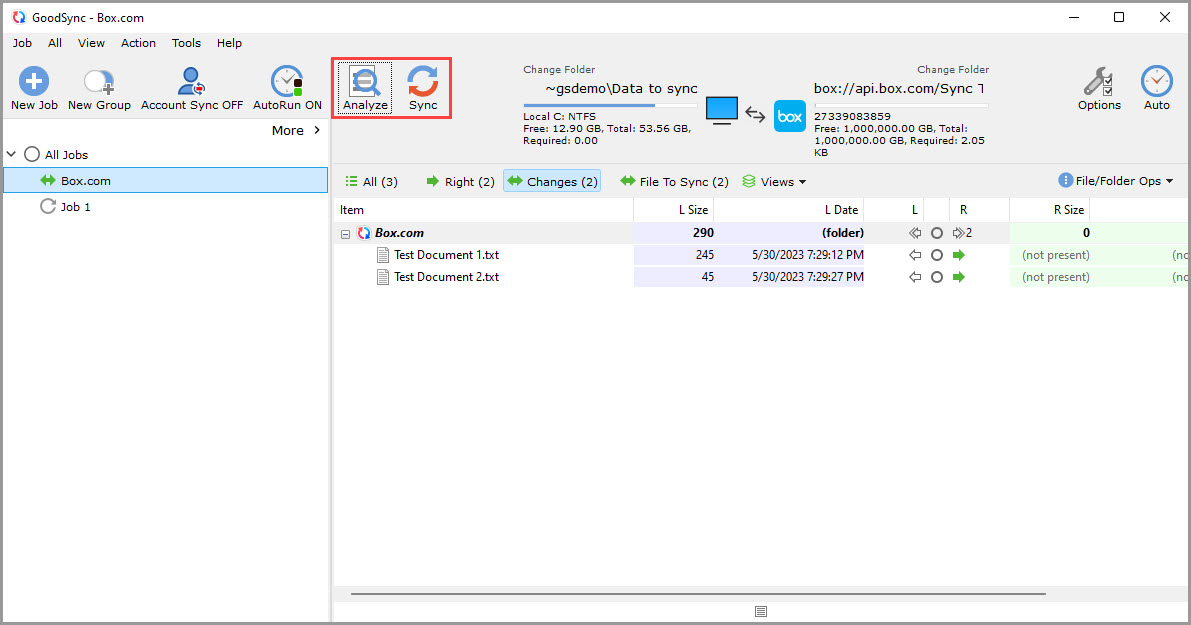Viewport: 1191px width, 625px height.
Task: Click the left folder free space bar
Action: [x=610, y=105]
